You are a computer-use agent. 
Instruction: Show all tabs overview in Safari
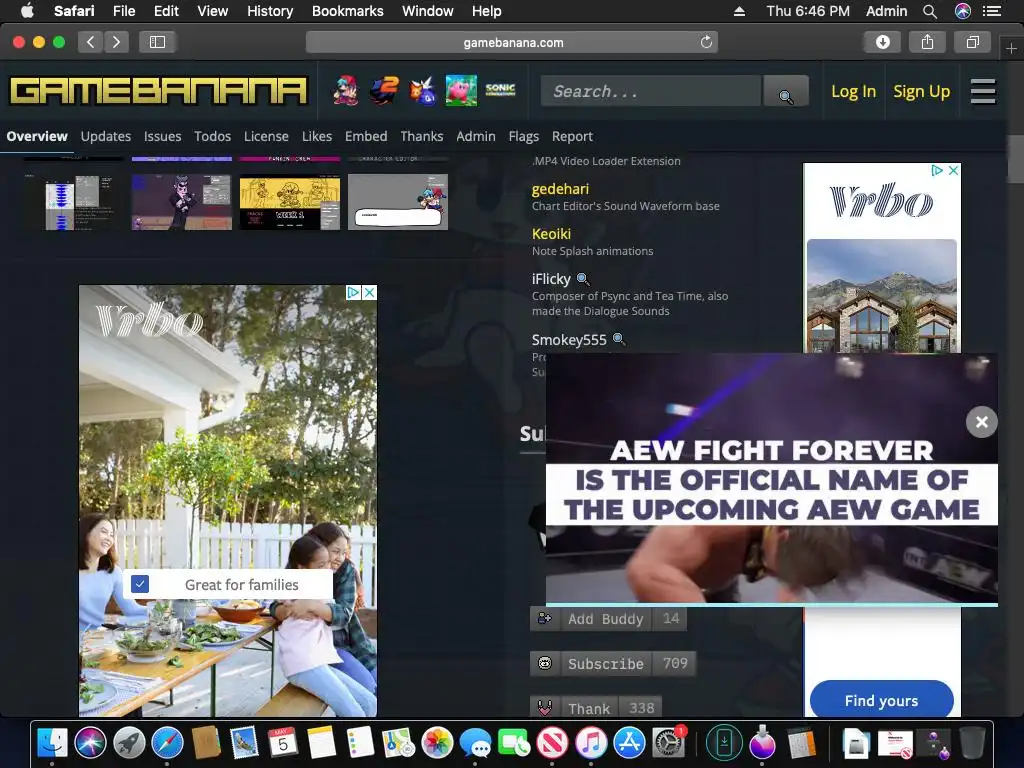pyautogui.click(x=972, y=42)
